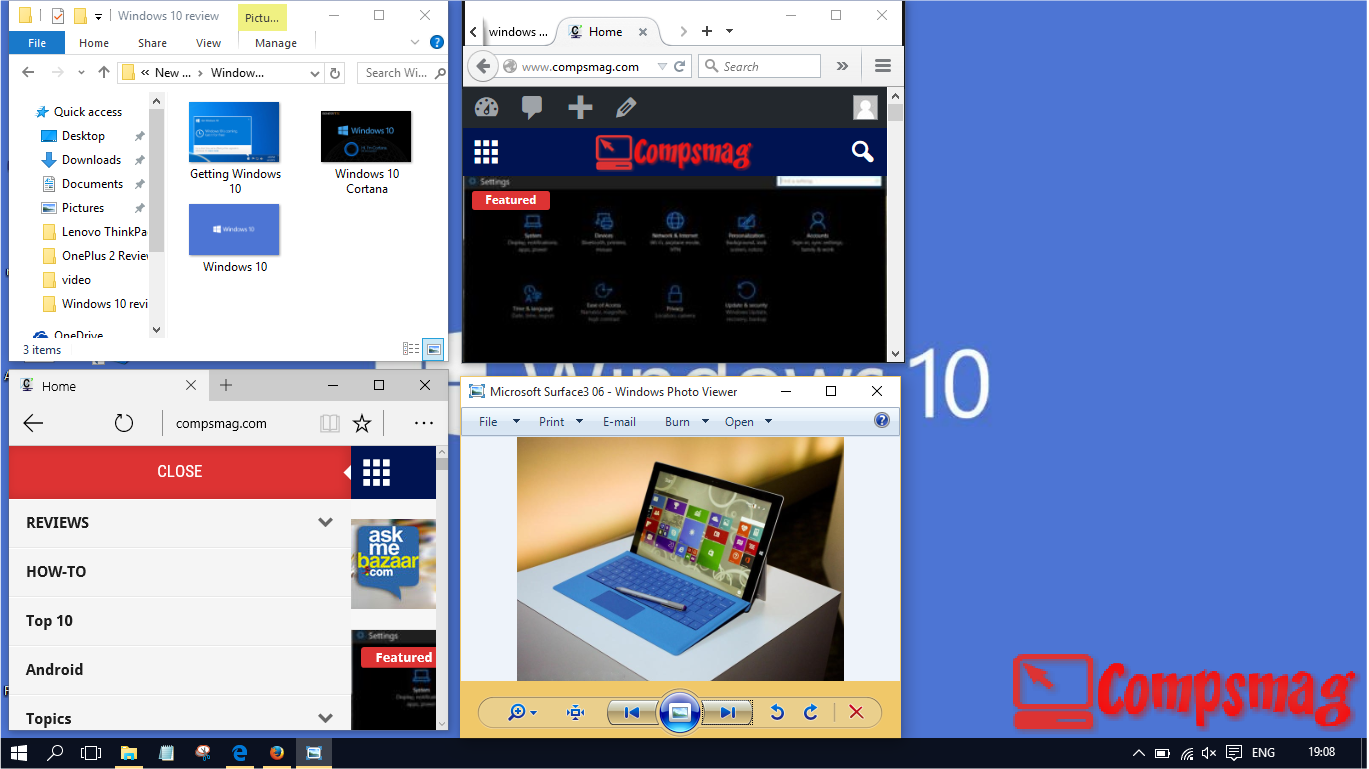The height and width of the screenshot is (769, 1369).
Task: Click the pencil edit icon in Firefox page
Action: coord(626,107)
